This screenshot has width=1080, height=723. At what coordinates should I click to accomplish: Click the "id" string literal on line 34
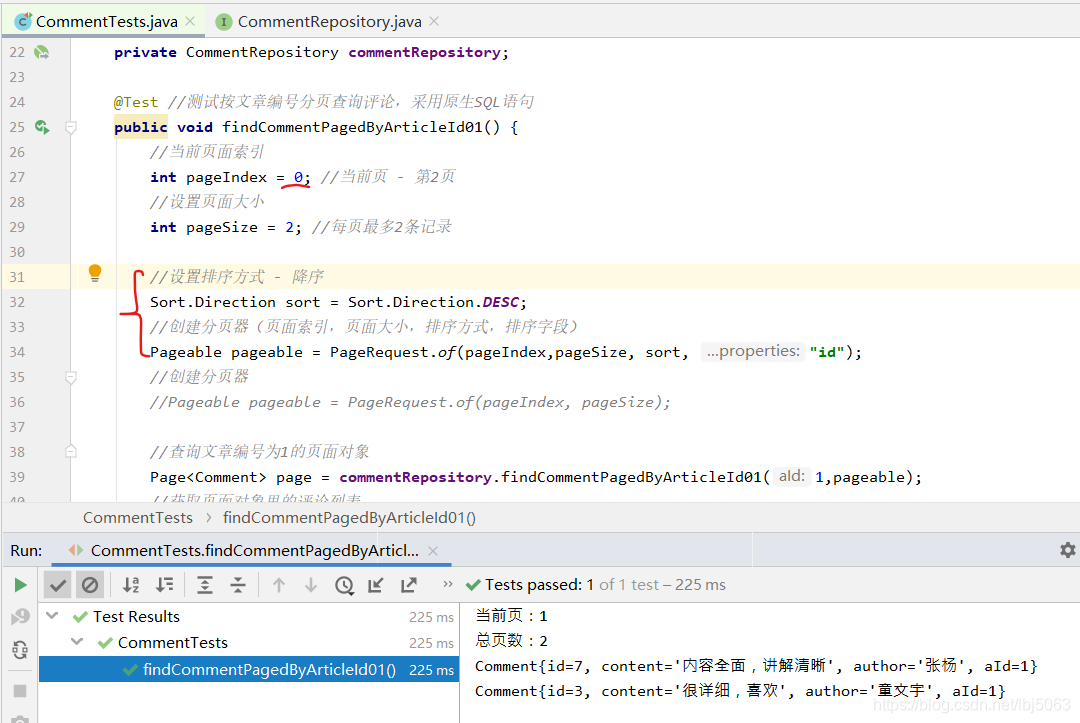827,353
